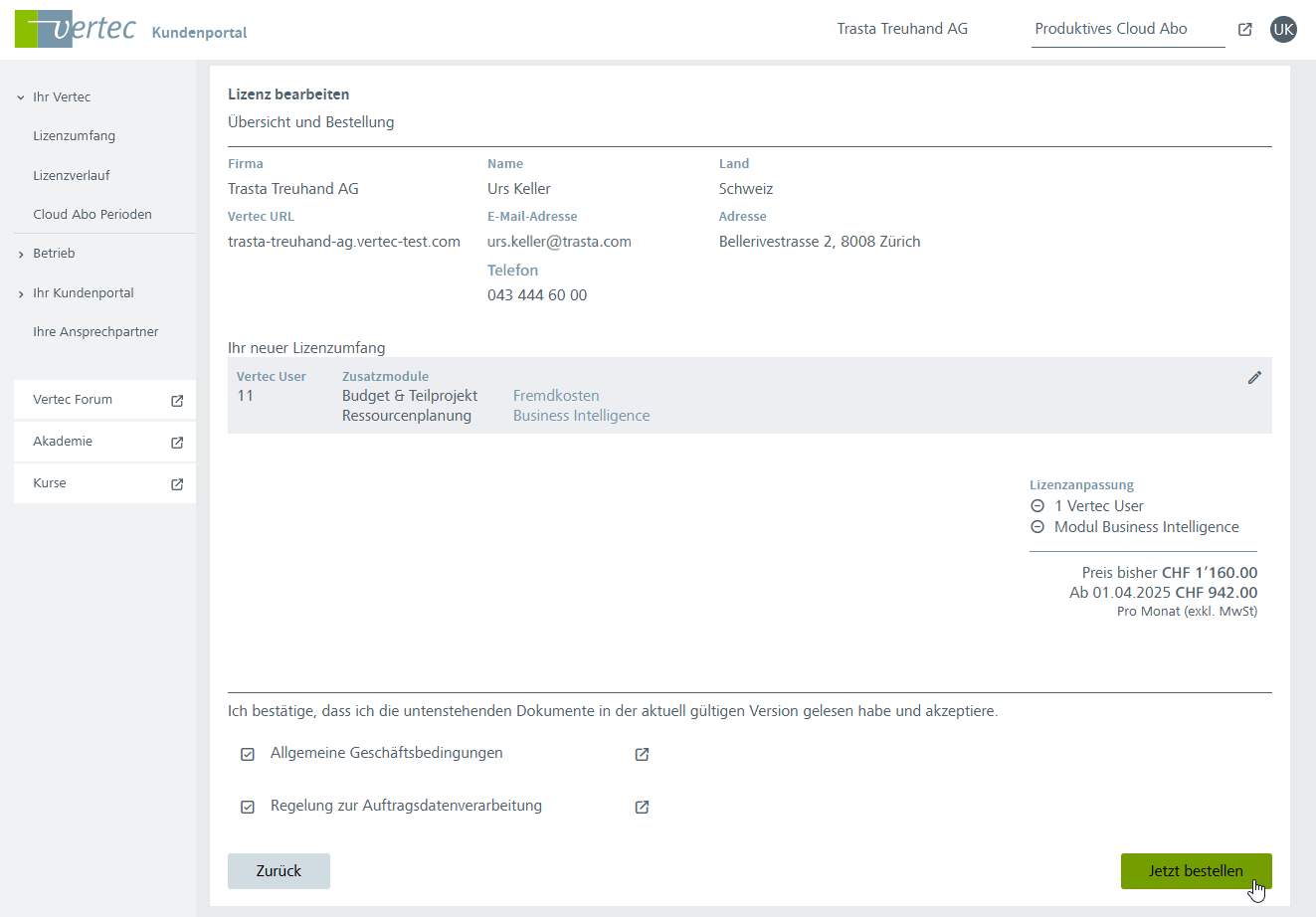Open the Produktives Cloud Abo selector
The height and width of the screenshot is (917, 1316).
pyautogui.click(x=1127, y=29)
